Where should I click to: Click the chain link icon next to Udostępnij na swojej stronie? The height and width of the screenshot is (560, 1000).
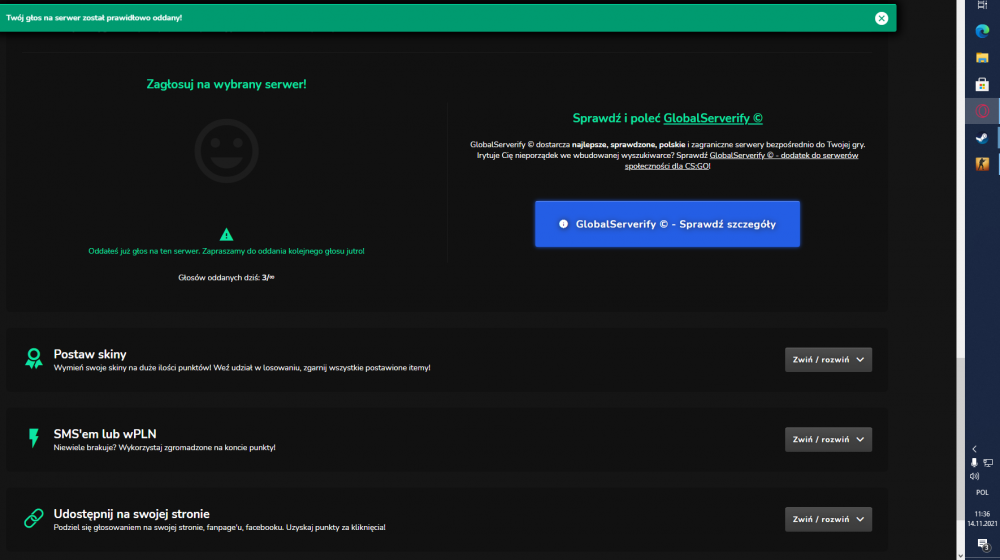(x=34, y=518)
